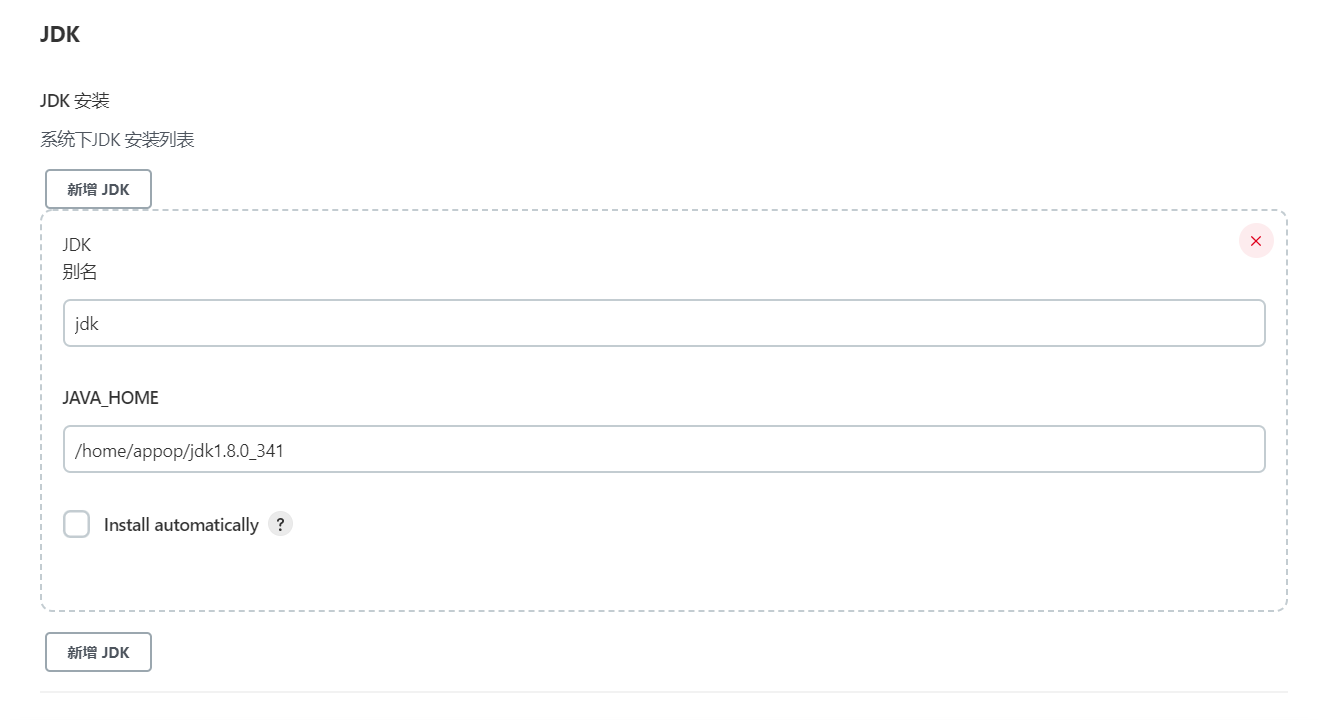The height and width of the screenshot is (720, 1332).
Task: Focus the 别名 input field
Action: tap(664, 323)
